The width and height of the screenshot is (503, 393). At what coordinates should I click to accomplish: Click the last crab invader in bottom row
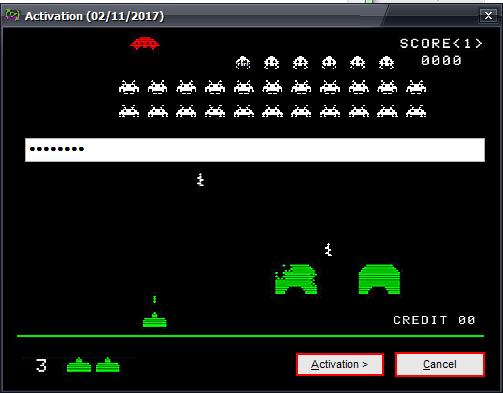tap(416, 111)
